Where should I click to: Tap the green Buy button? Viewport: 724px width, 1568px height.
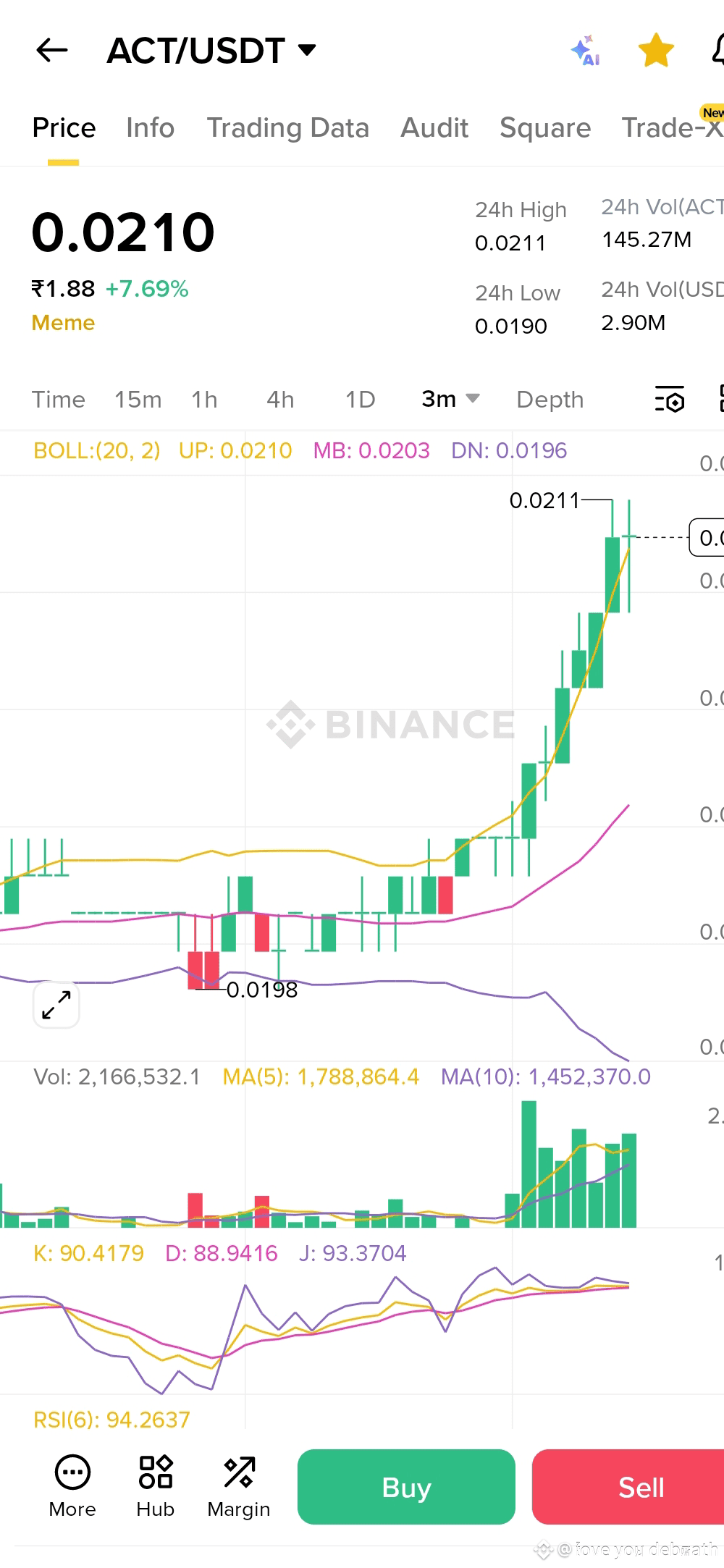tap(406, 1487)
